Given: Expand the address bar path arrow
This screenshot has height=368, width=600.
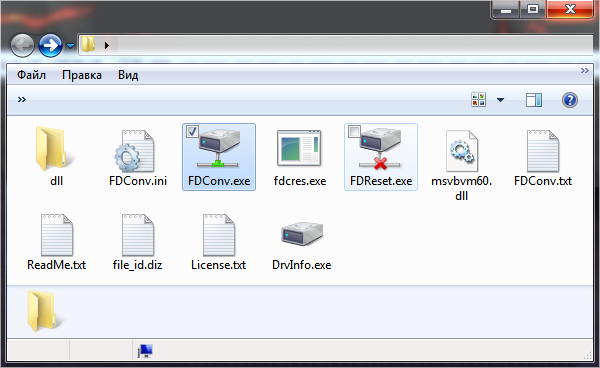Looking at the screenshot, I should [x=107, y=46].
